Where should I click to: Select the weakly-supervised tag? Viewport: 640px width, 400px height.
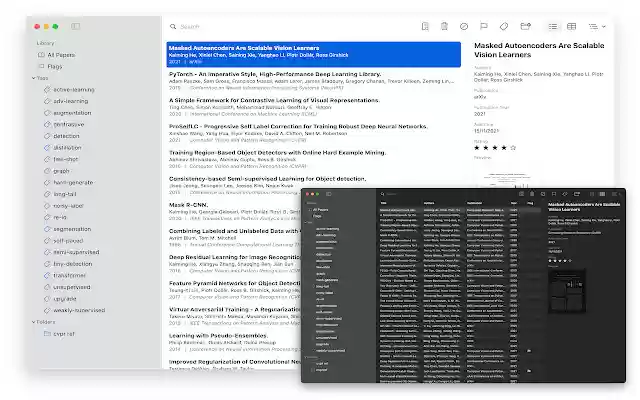point(79,310)
